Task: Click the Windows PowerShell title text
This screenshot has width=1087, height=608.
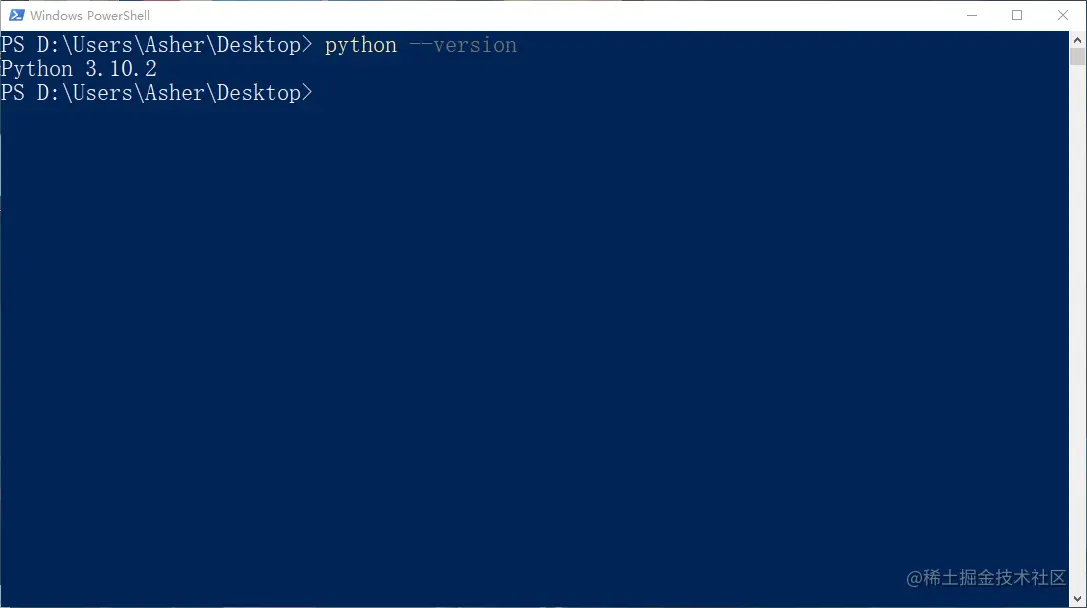Action: 91,15
